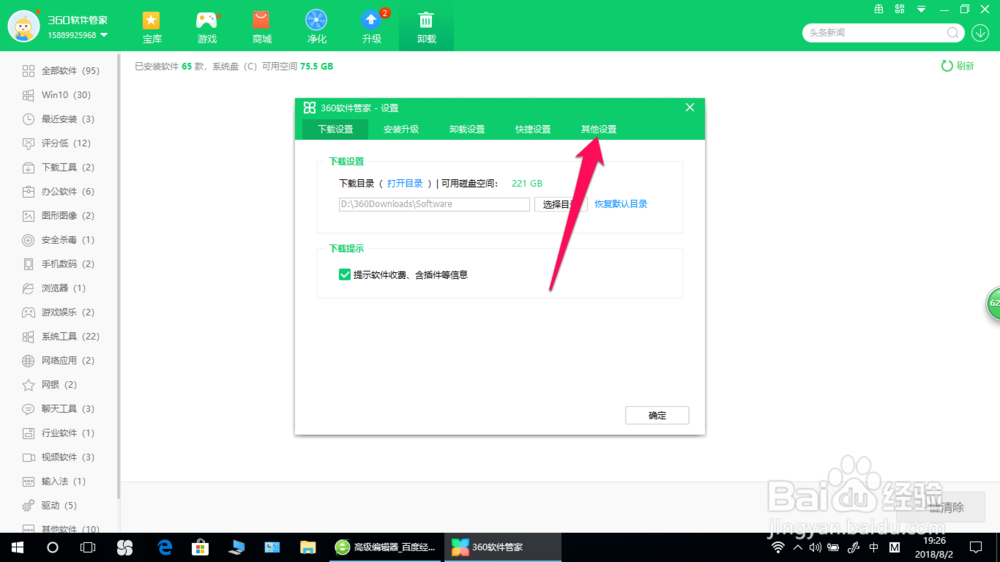The height and width of the screenshot is (562, 1000).
Task: Click the 选择目录 button
Action: point(560,204)
